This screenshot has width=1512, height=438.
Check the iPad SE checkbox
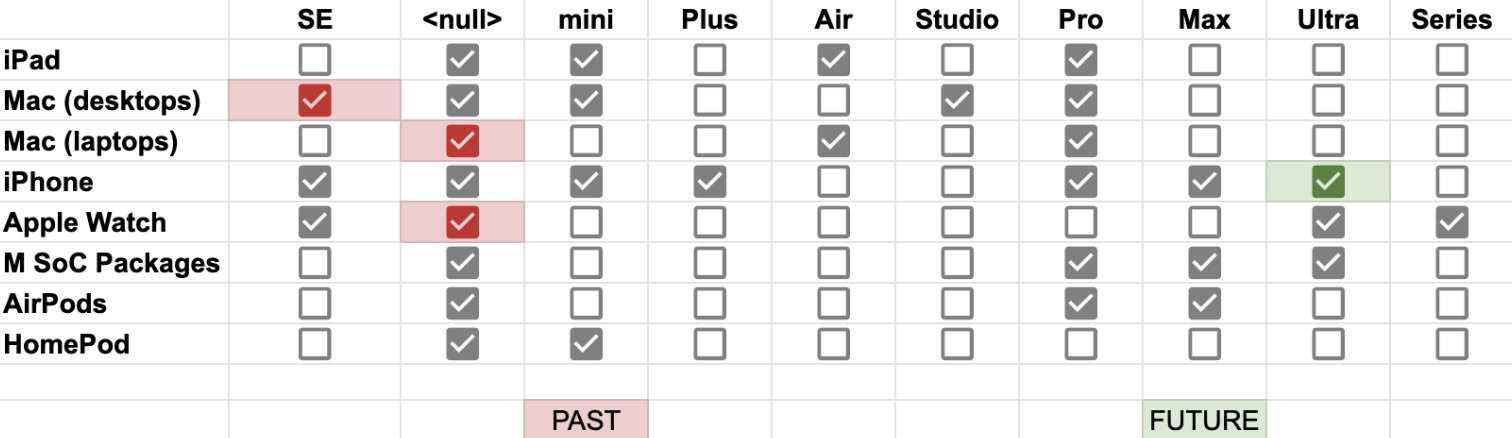coord(315,61)
